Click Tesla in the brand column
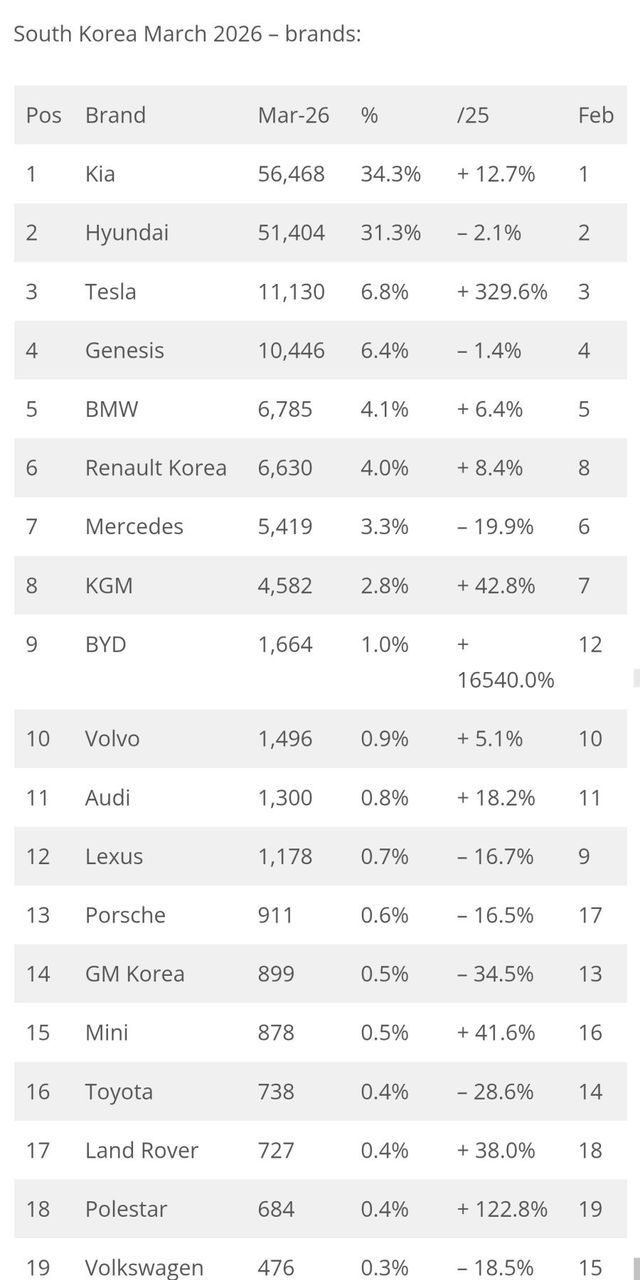 (x=110, y=292)
